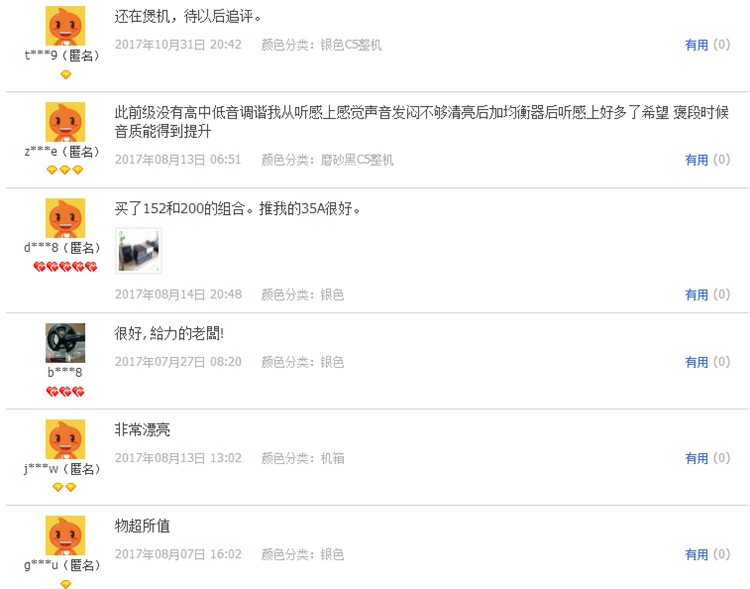Click username b***8 below avatar
This screenshot has width=750, height=589.
pyautogui.click(x=65, y=372)
